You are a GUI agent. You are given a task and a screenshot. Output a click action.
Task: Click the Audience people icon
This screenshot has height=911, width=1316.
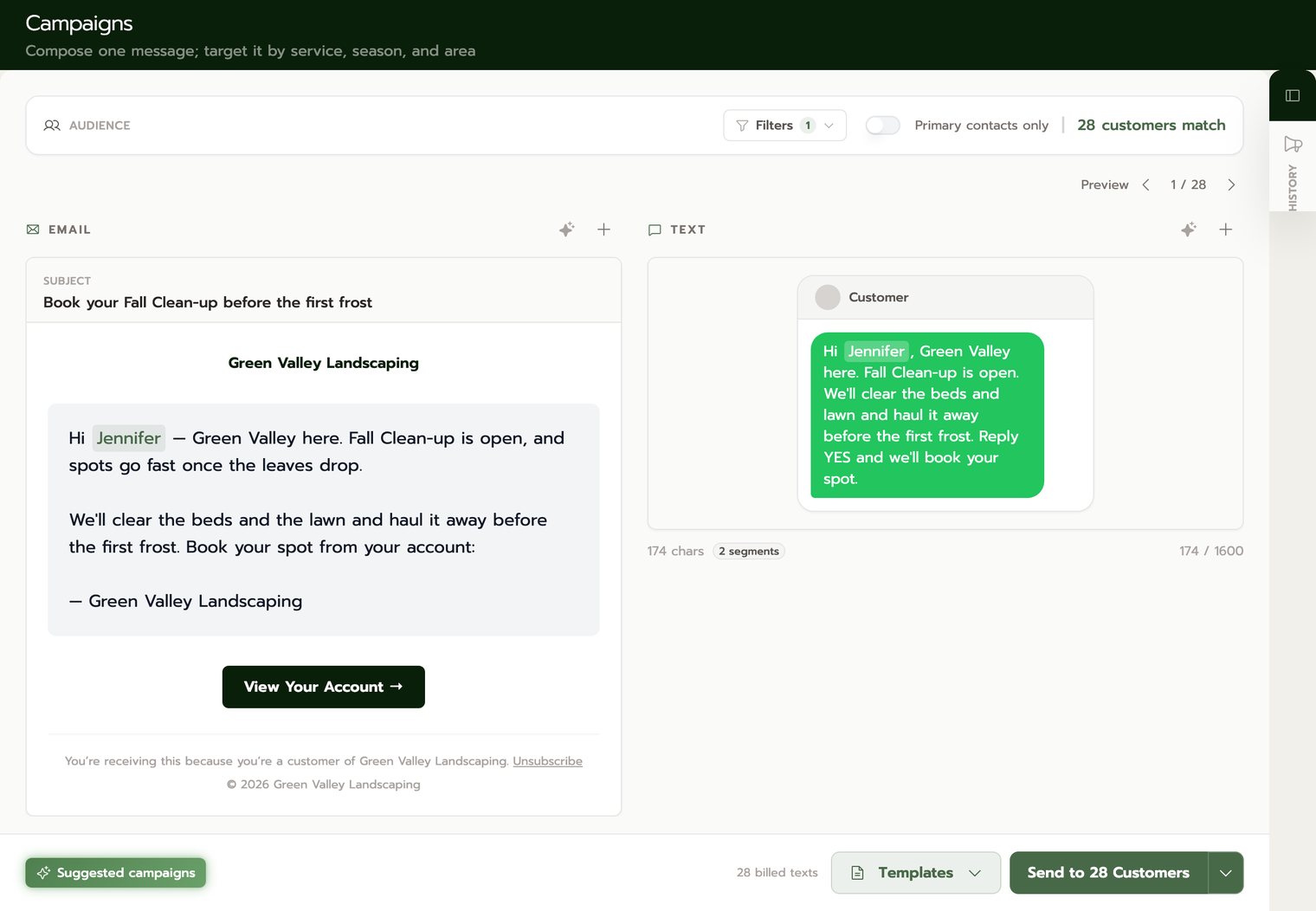[52, 126]
